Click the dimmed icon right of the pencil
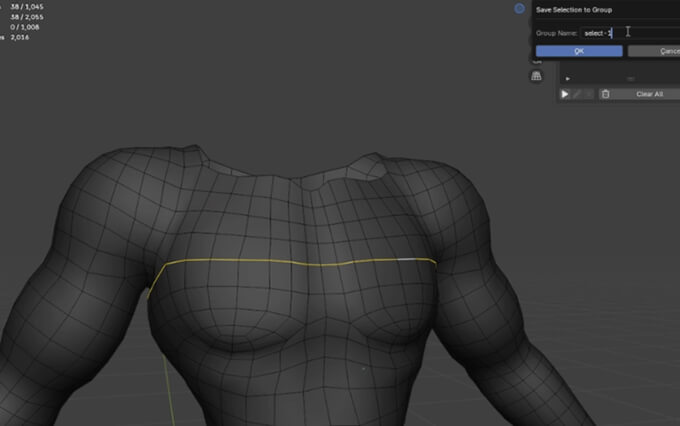 (x=588, y=94)
